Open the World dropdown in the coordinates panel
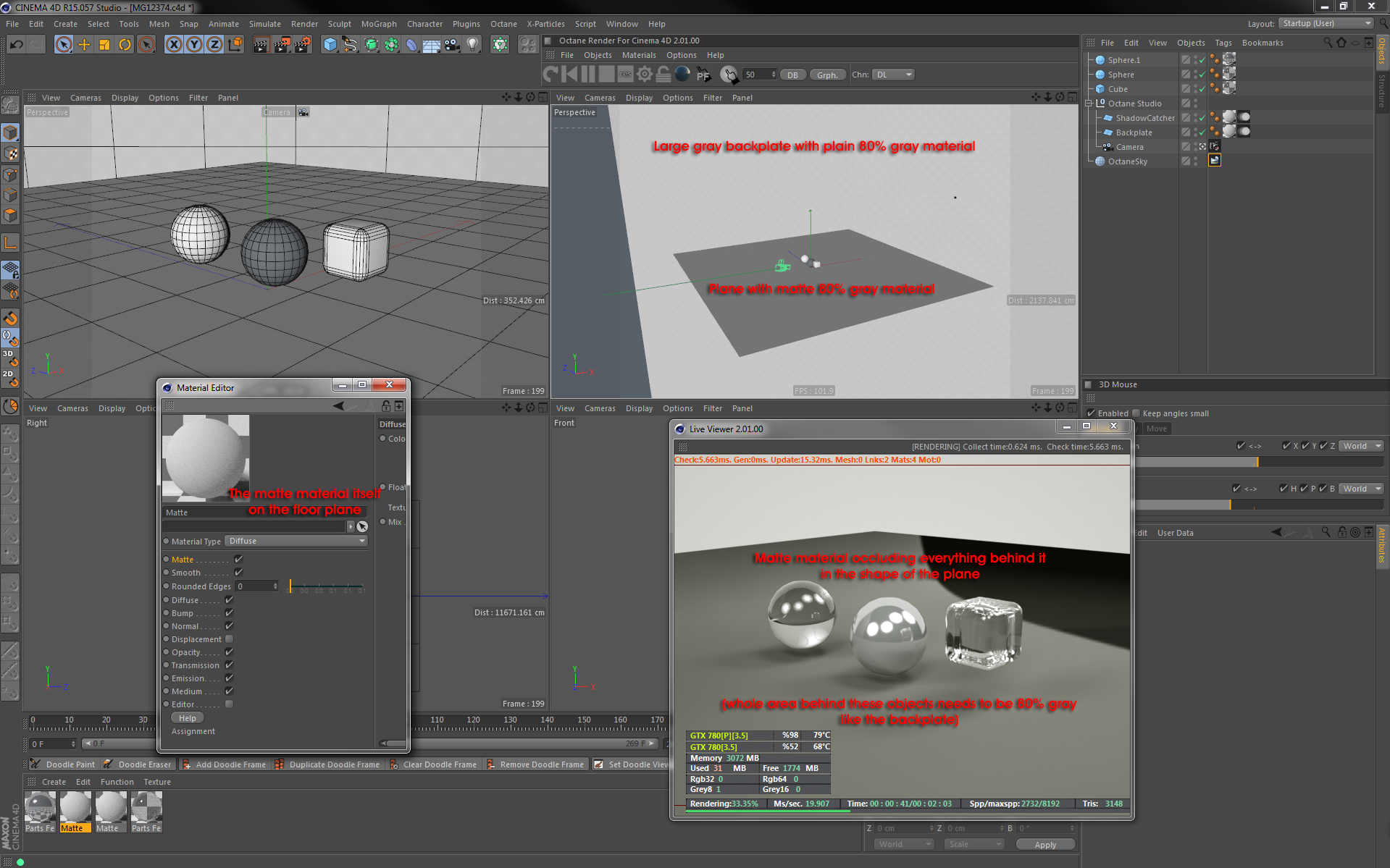1390x868 pixels. pyautogui.click(x=903, y=844)
